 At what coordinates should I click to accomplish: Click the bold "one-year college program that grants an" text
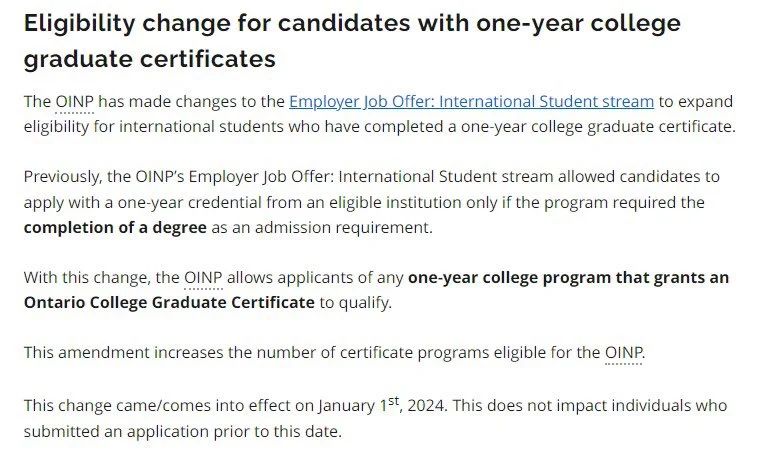(568, 278)
